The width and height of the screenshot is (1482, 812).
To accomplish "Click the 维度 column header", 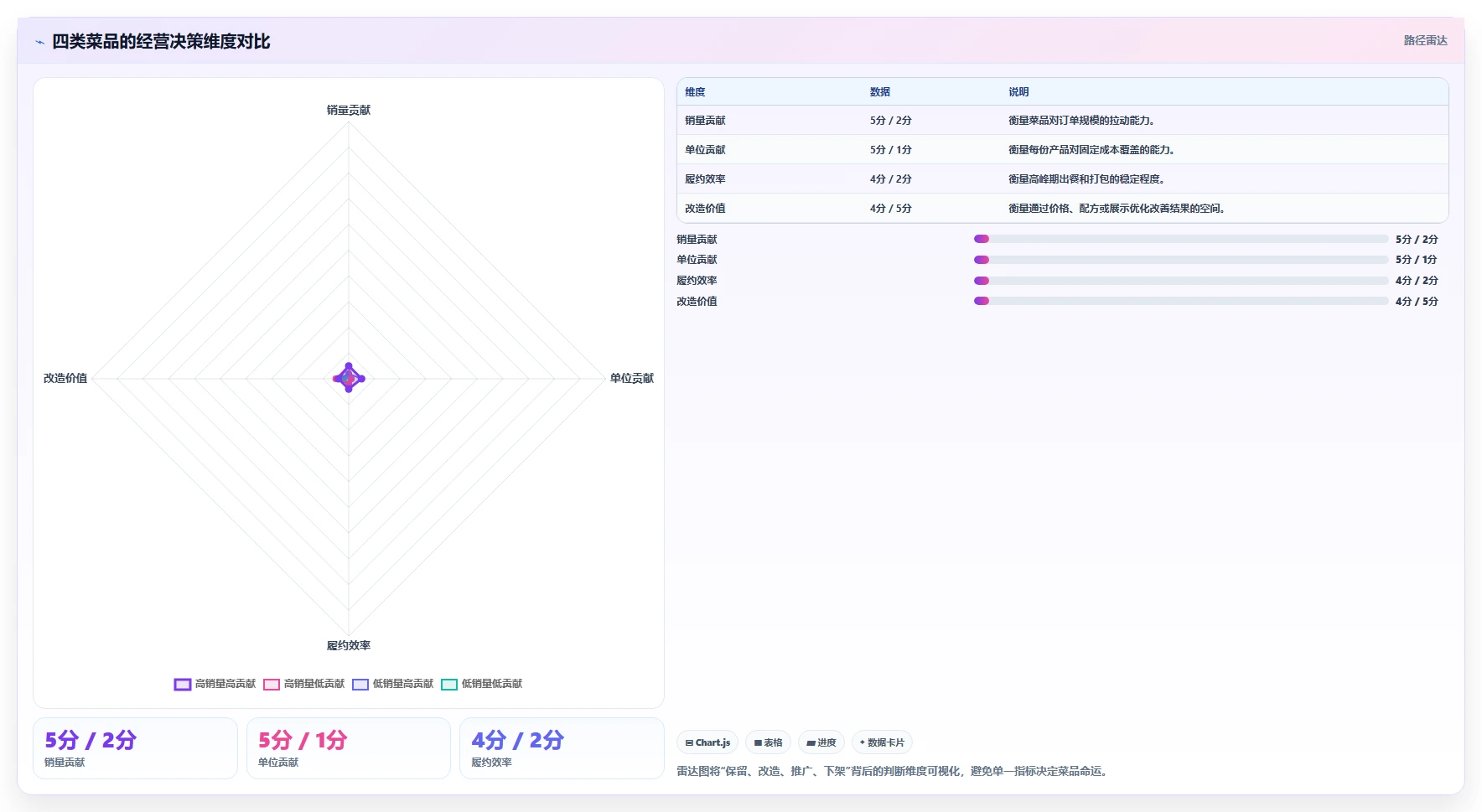I will (x=695, y=92).
